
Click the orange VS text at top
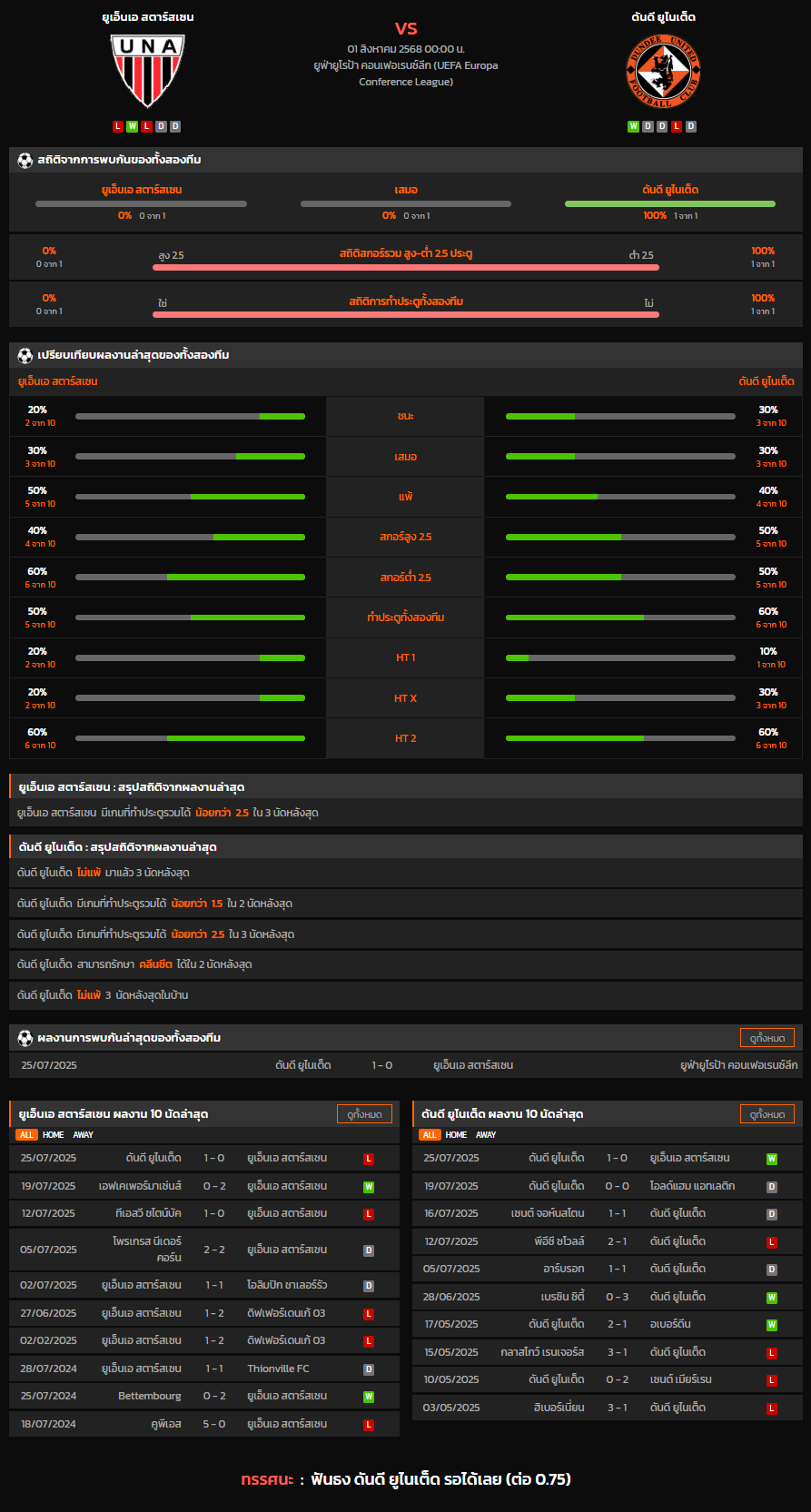pyautogui.click(x=406, y=28)
